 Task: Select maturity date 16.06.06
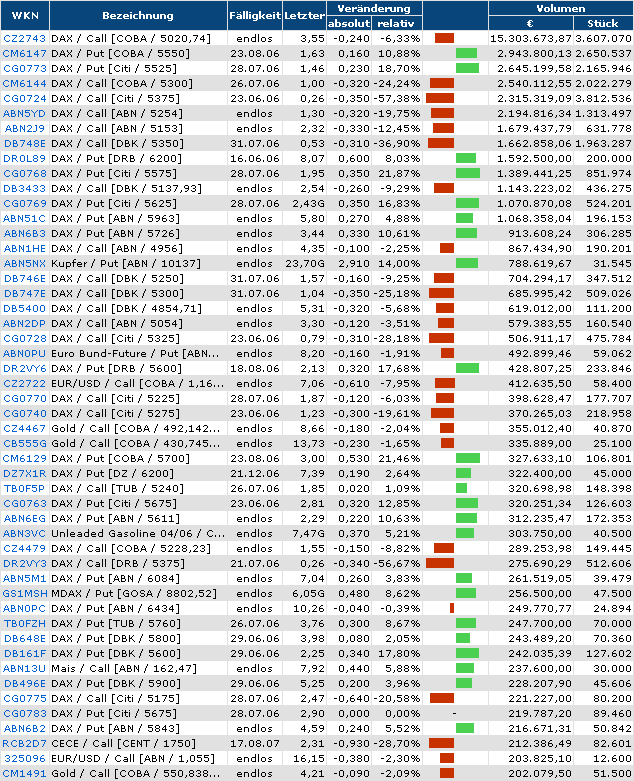[x=255, y=158]
